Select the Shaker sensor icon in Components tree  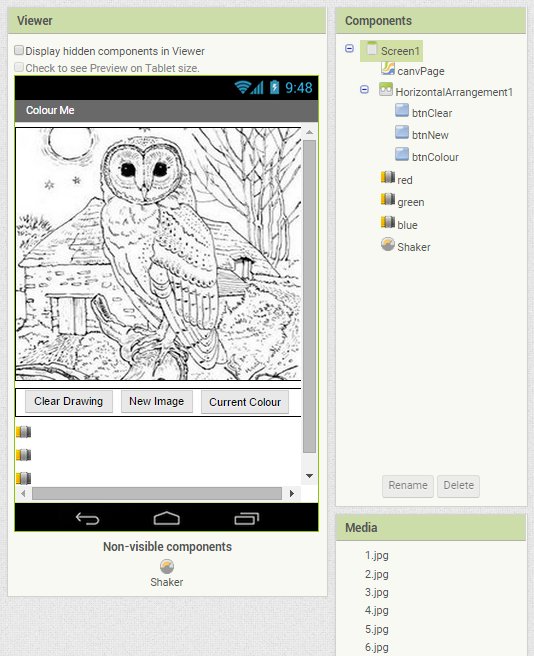[388, 244]
